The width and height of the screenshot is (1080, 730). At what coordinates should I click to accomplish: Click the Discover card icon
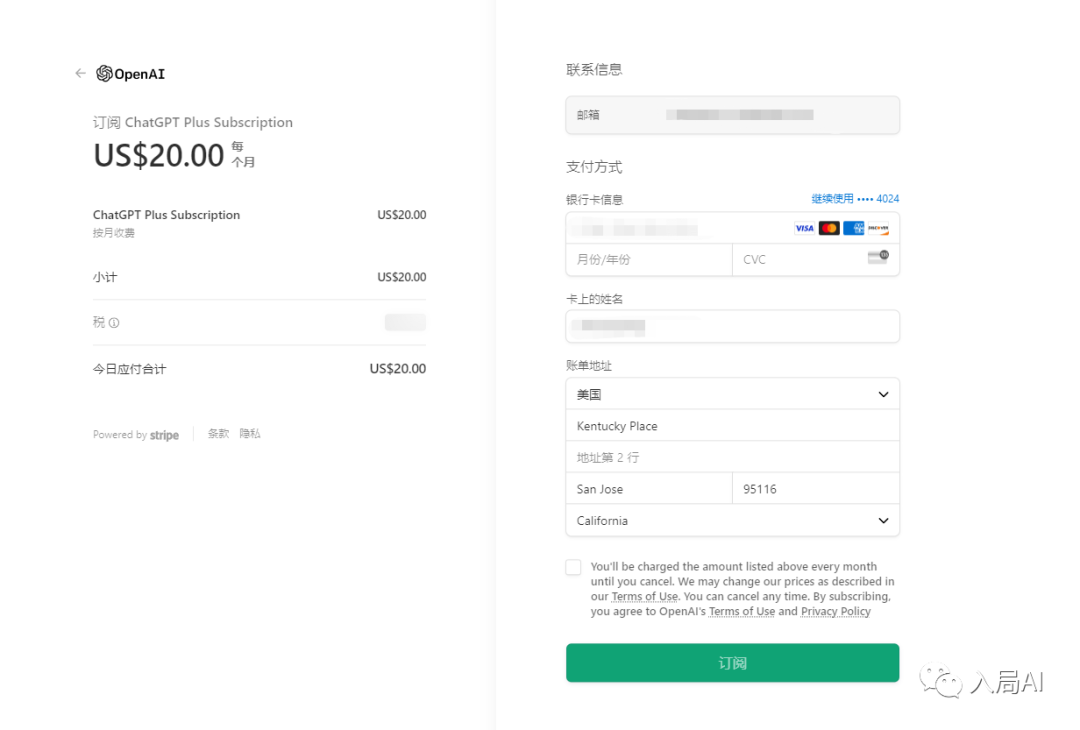pos(878,228)
